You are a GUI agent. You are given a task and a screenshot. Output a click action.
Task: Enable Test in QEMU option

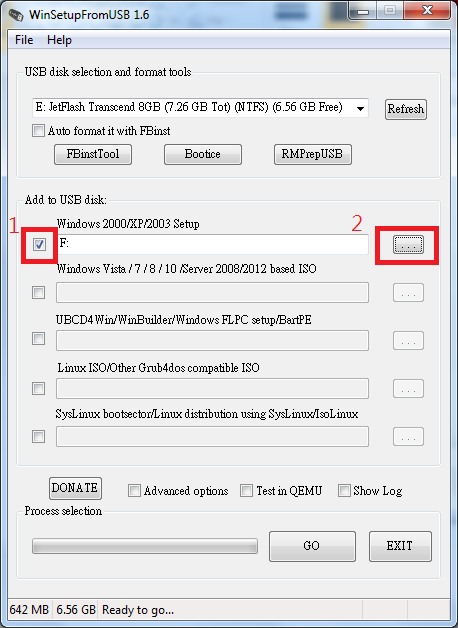246,491
